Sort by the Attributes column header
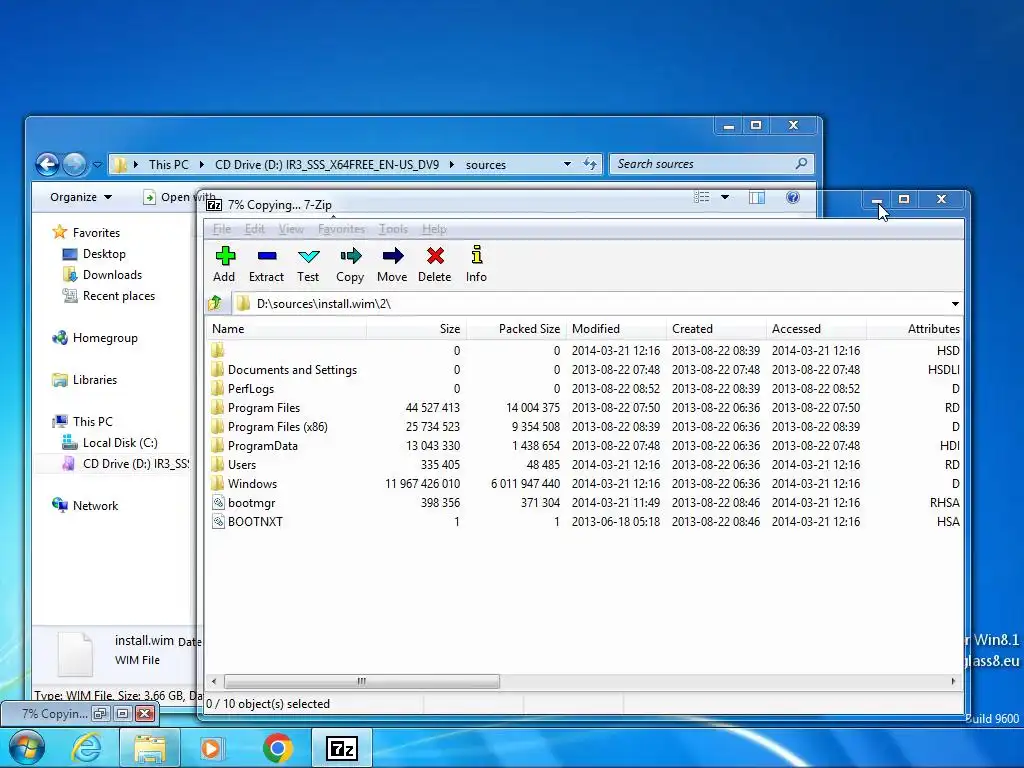Image resolution: width=1024 pixels, height=768 pixels. click(914, 328)
